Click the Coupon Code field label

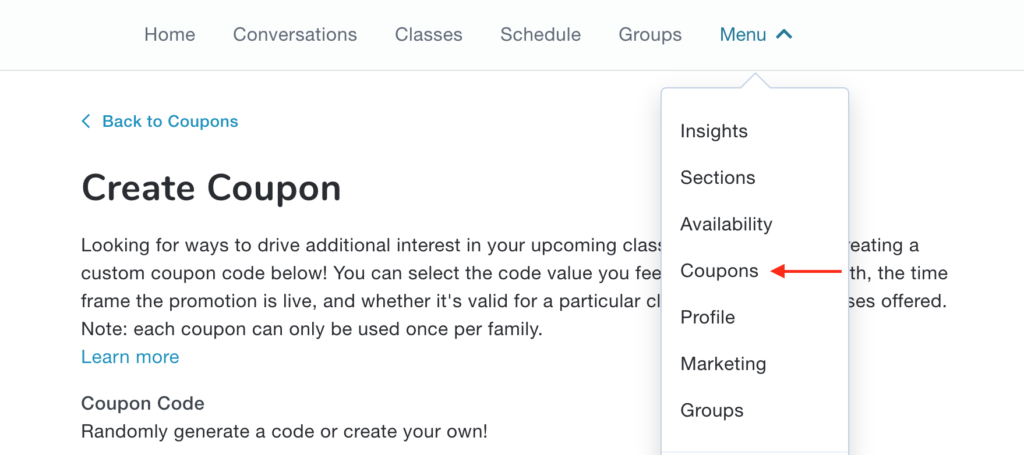click(x=143, y=404)
